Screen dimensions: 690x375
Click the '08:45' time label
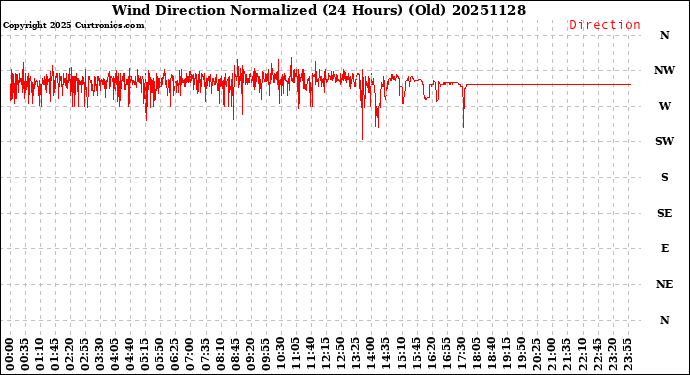tap(235, 355)
